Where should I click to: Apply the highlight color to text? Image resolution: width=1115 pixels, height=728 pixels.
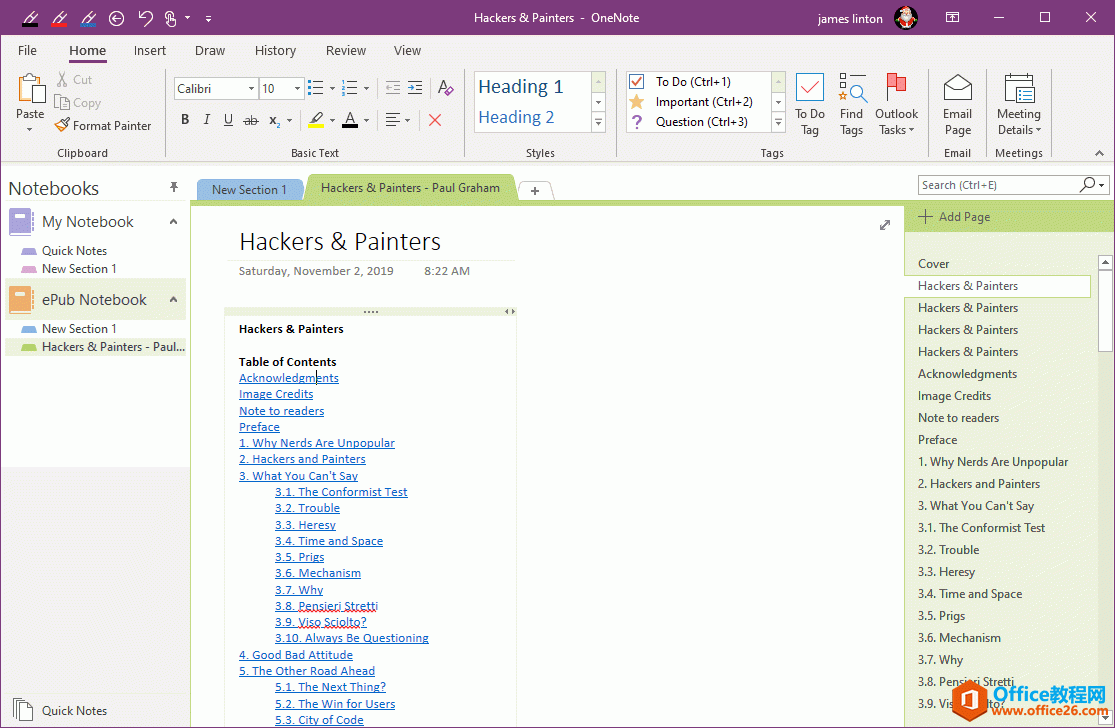coord(316,119)
